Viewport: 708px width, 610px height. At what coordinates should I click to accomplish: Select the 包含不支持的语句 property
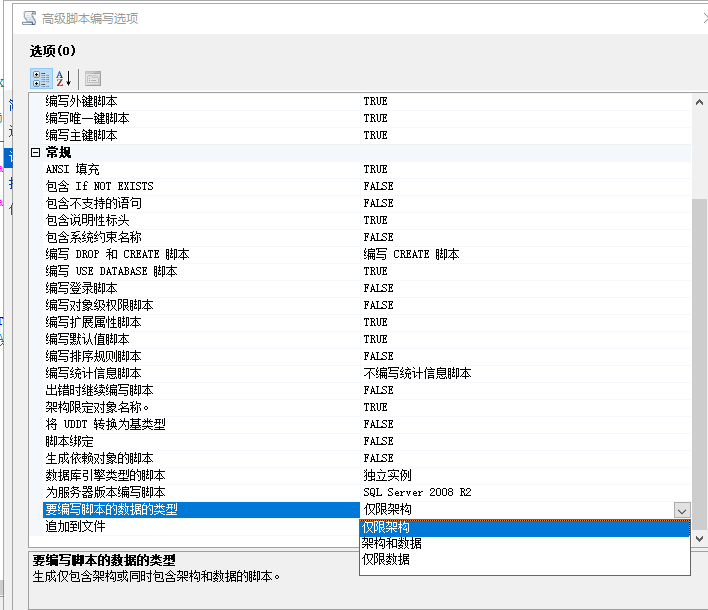click(x=202, y=204)
